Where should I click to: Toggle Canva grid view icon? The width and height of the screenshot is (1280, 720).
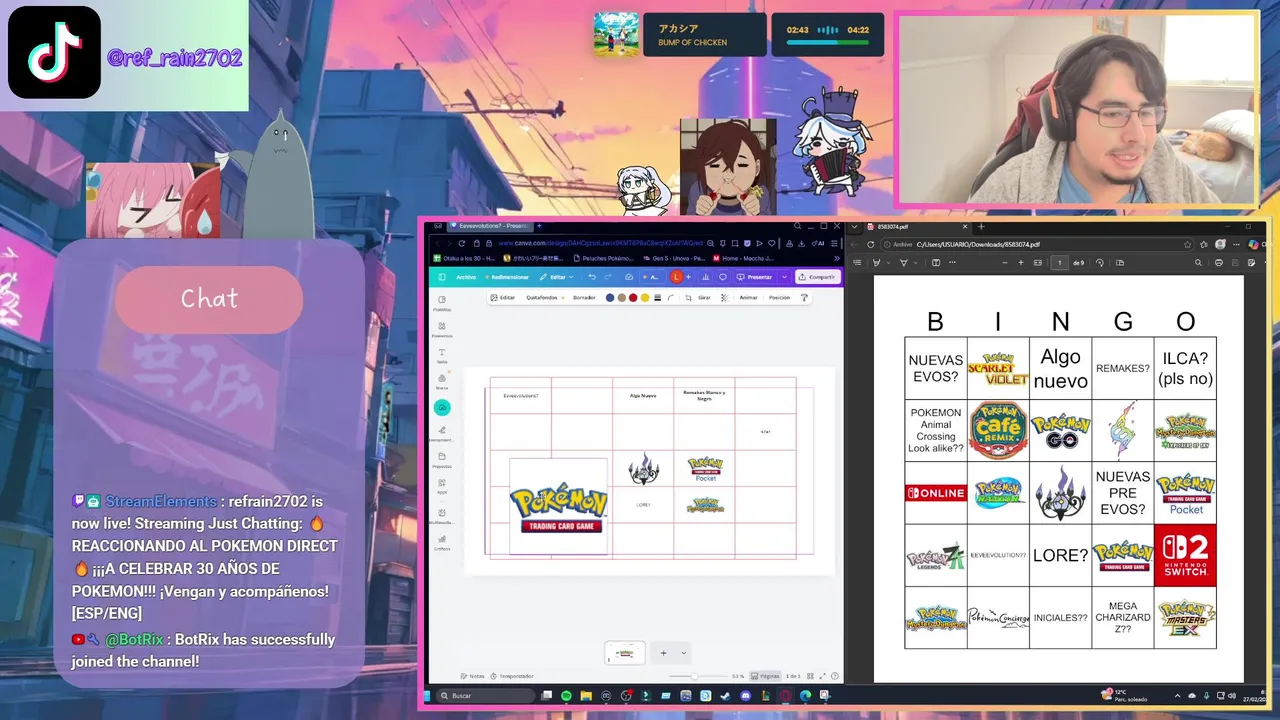(810, 676)
